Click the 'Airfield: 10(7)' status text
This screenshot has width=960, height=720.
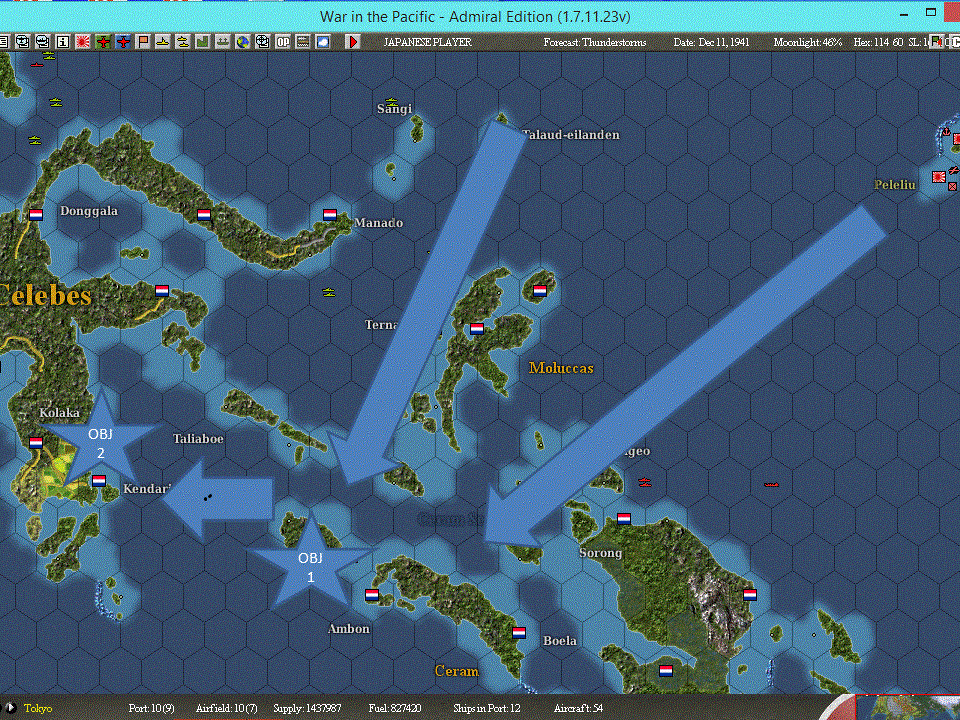click(227, 708)
